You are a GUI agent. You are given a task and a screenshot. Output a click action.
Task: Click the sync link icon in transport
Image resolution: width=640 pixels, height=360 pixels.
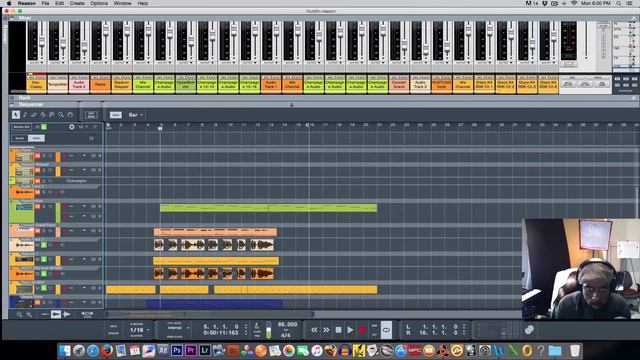[529, 330]
